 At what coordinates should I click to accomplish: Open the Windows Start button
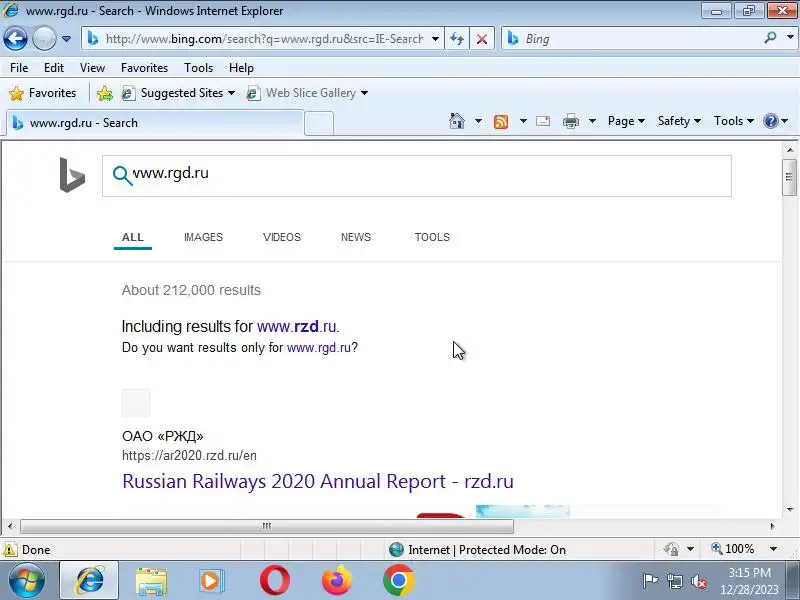[x=27, y=581]
